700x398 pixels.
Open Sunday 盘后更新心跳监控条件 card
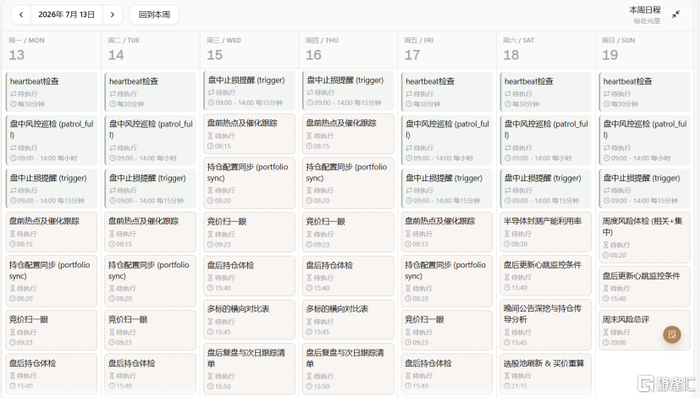coord(645,286)
